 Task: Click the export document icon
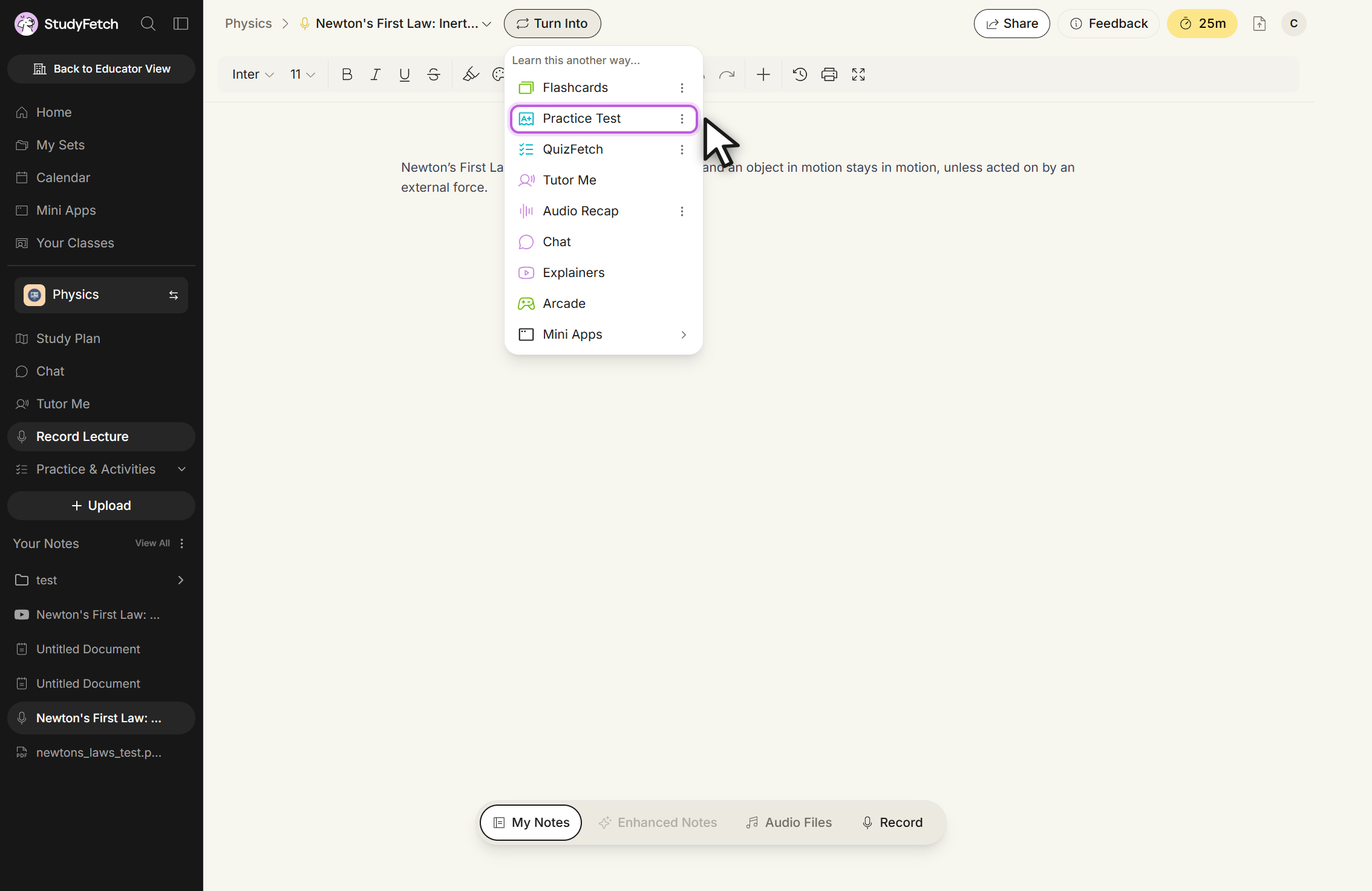(1259, 24)
